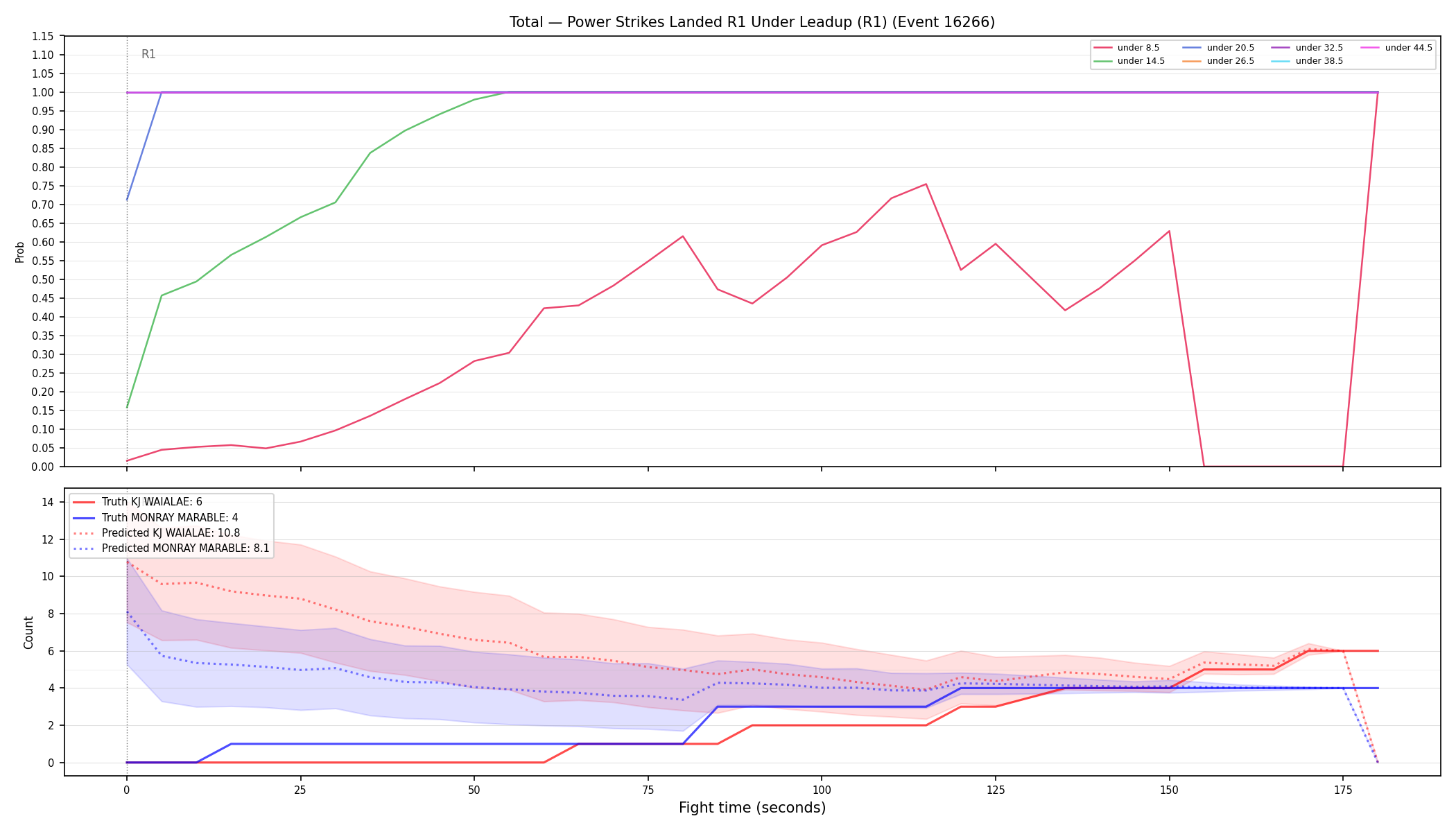The image size is (1456, 832).
Task: Select the 'under 14.5' legend entry
Action: click(x=1129, y=61)
